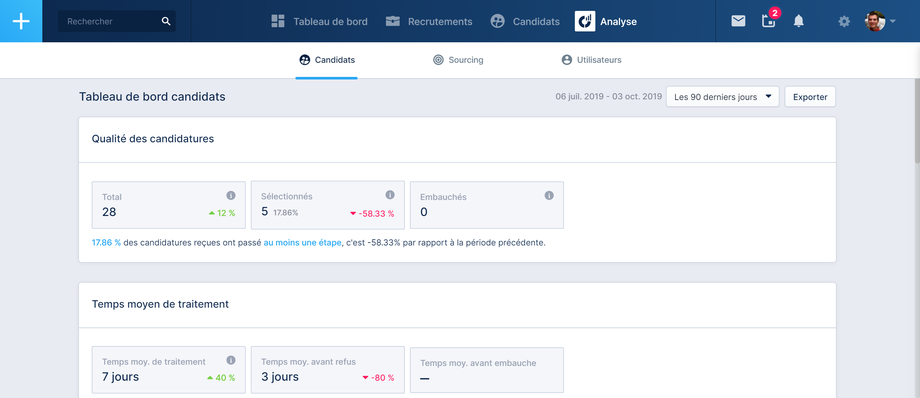Click the green 12 % indicator

222,213
